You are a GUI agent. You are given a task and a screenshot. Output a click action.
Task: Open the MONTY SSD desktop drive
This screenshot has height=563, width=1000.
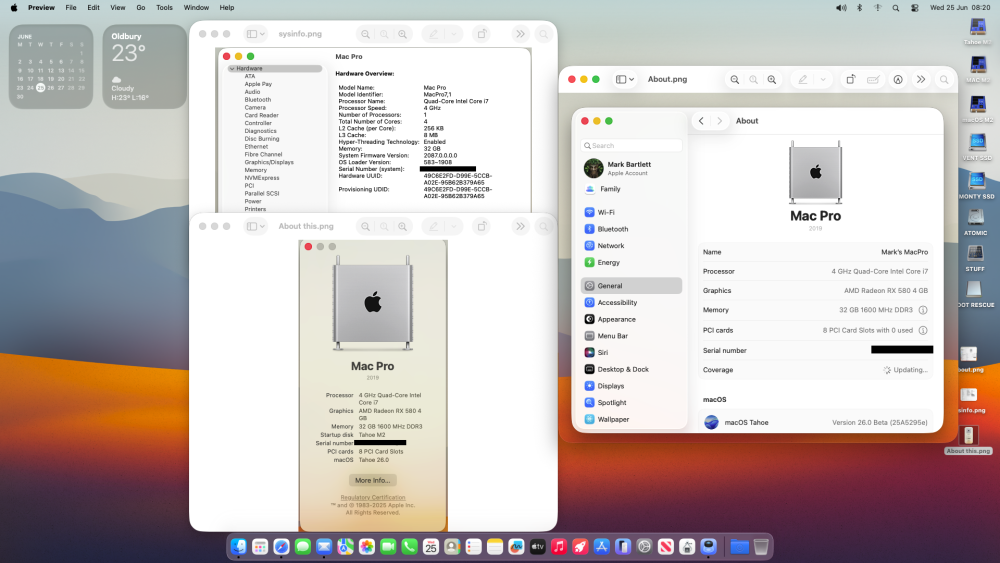976,186
